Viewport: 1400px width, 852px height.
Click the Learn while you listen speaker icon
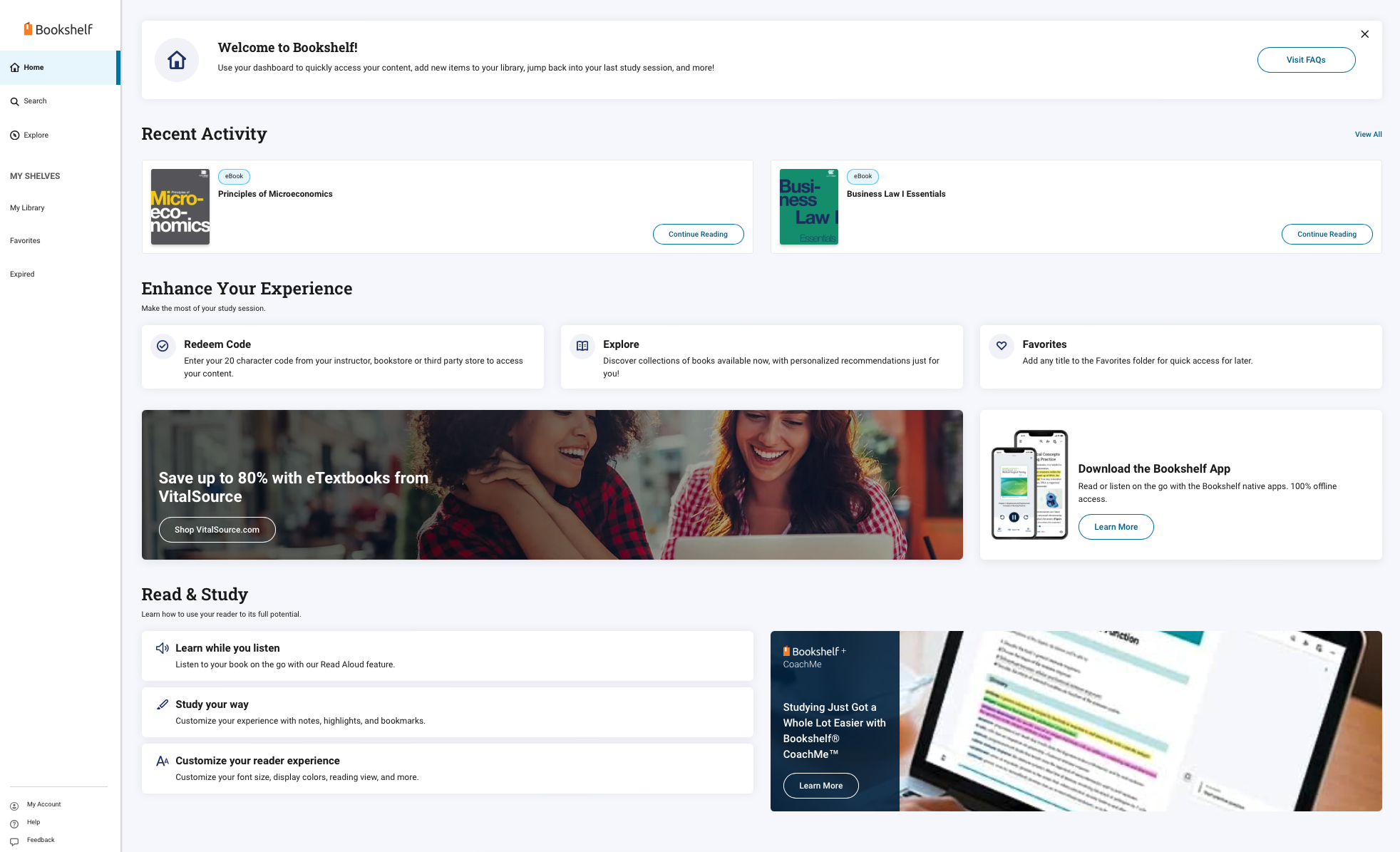coord(163,648)
